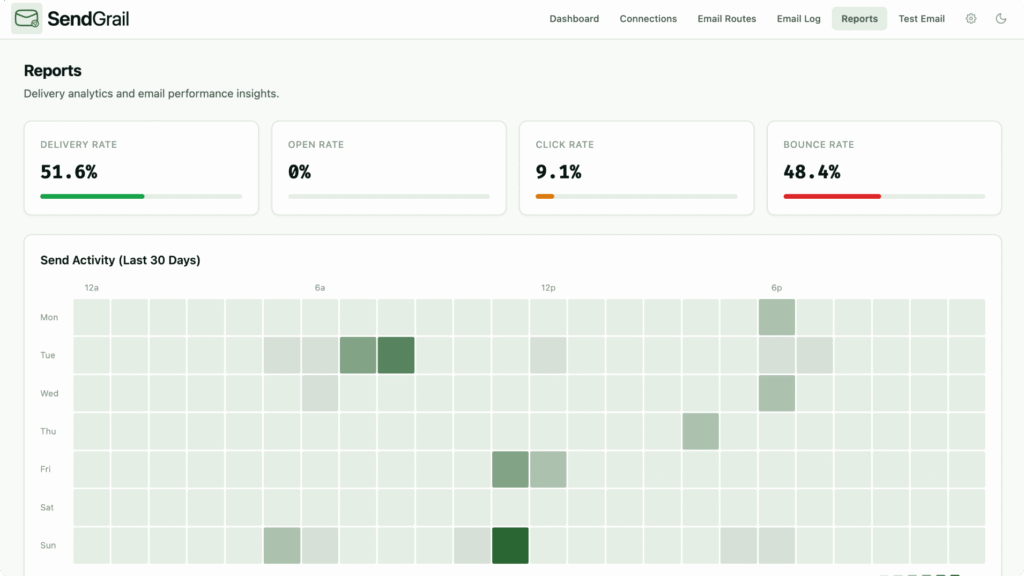Click the green Delivery Rate progress bar

point(92,196)
